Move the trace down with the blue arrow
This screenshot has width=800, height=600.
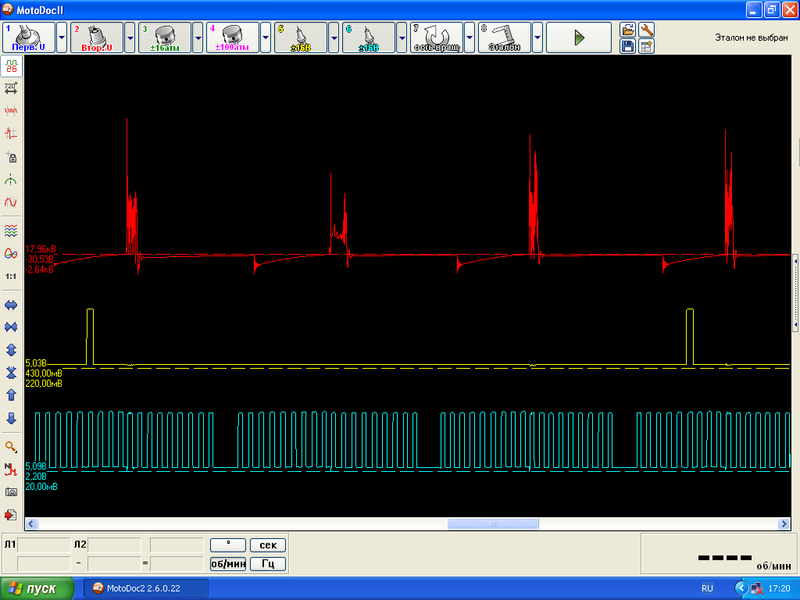point(11,418)
